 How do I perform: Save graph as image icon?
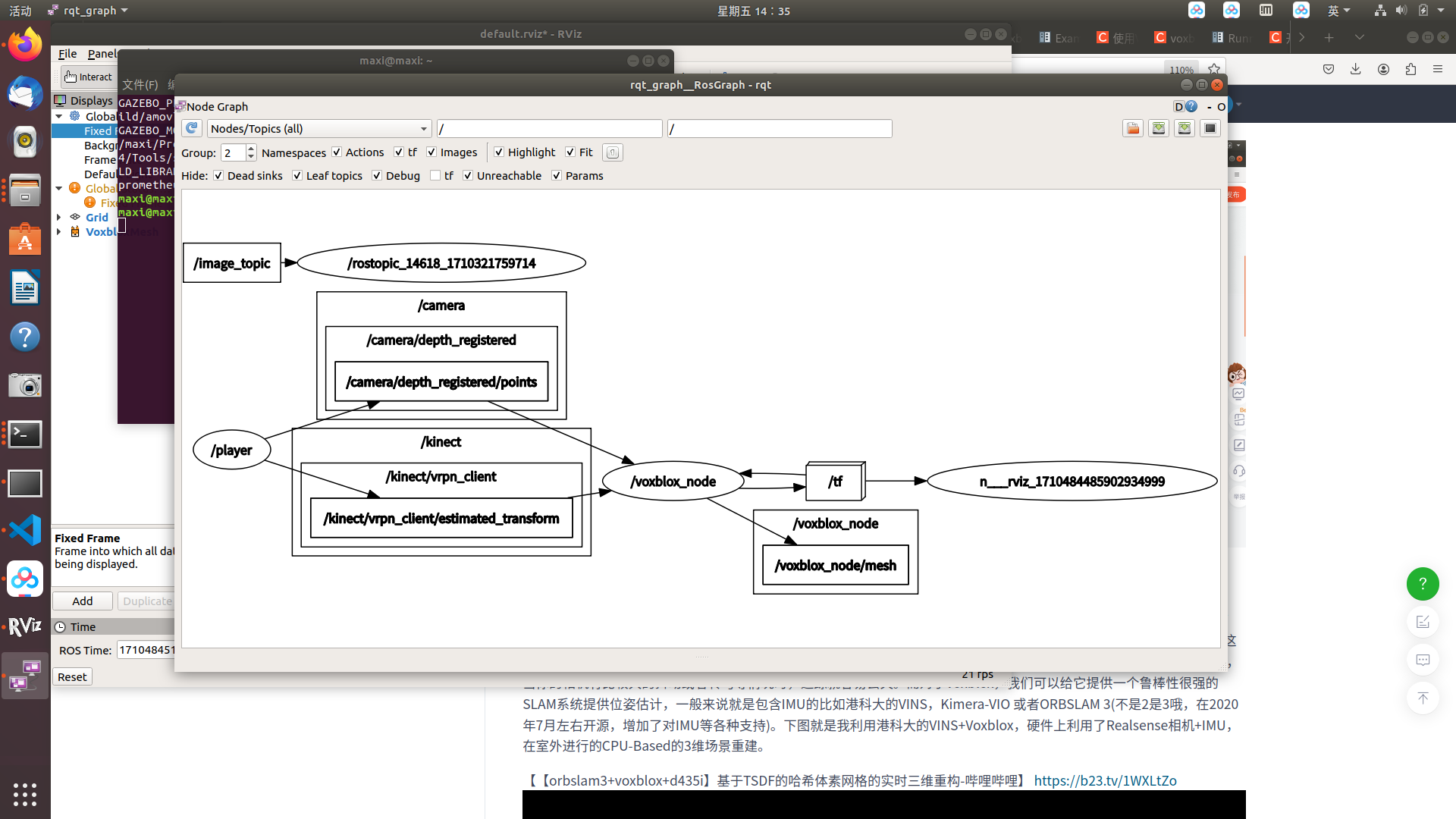click(x=1210, y=128)
